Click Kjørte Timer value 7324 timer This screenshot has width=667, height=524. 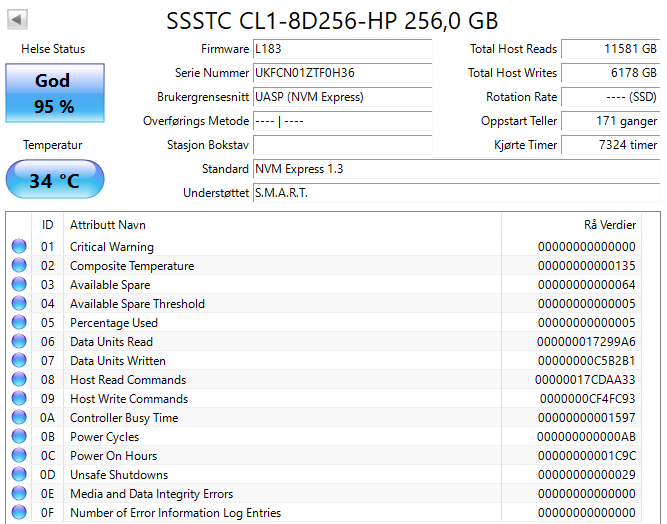[611, 145]
